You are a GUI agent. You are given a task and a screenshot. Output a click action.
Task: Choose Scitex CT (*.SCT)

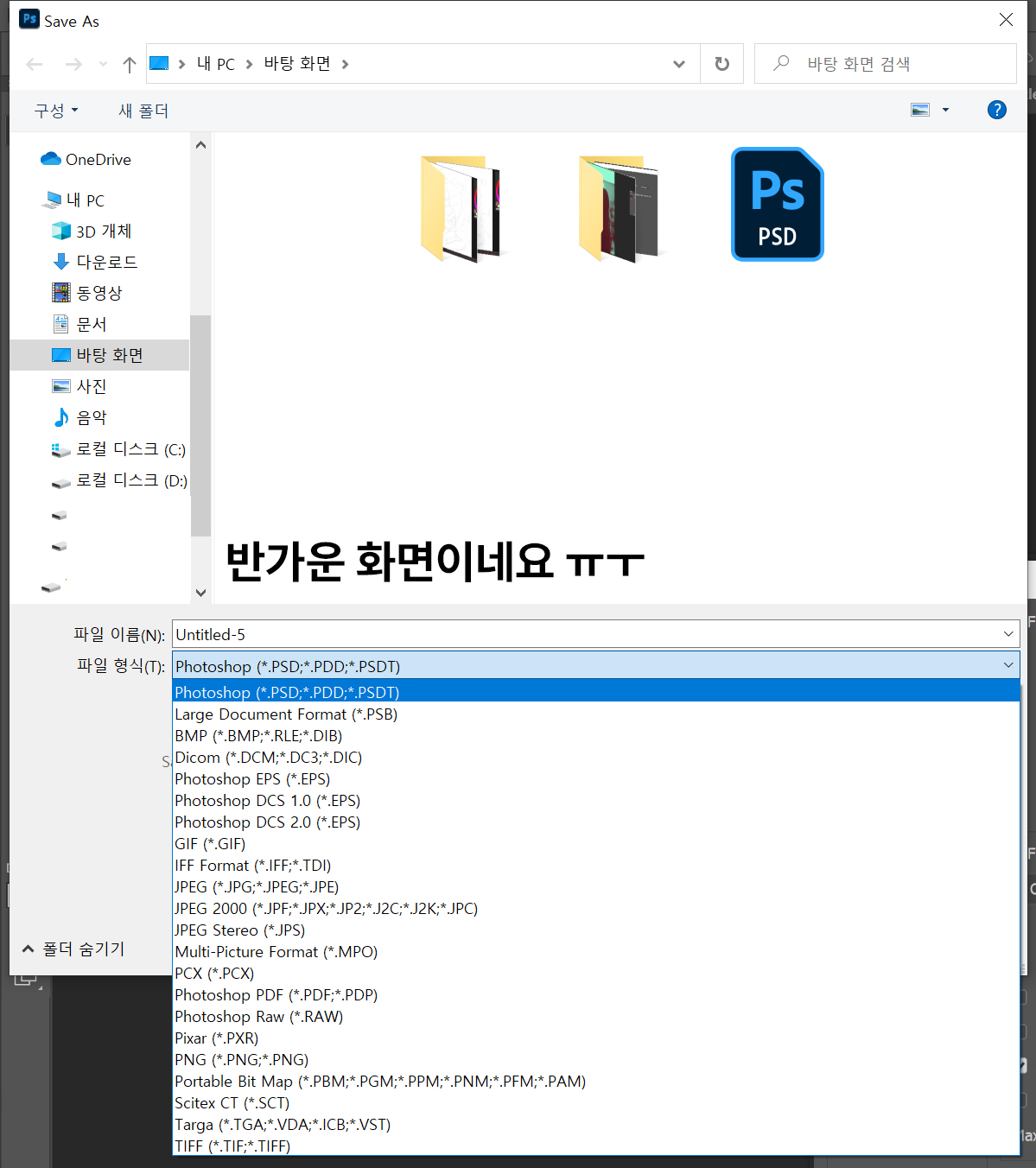click(x=596, y=1103)
